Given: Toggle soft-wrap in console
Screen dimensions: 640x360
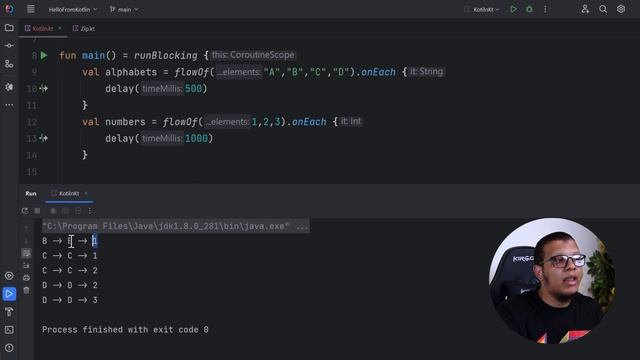Looking at the screenshot, I should (x=26, y=253).
